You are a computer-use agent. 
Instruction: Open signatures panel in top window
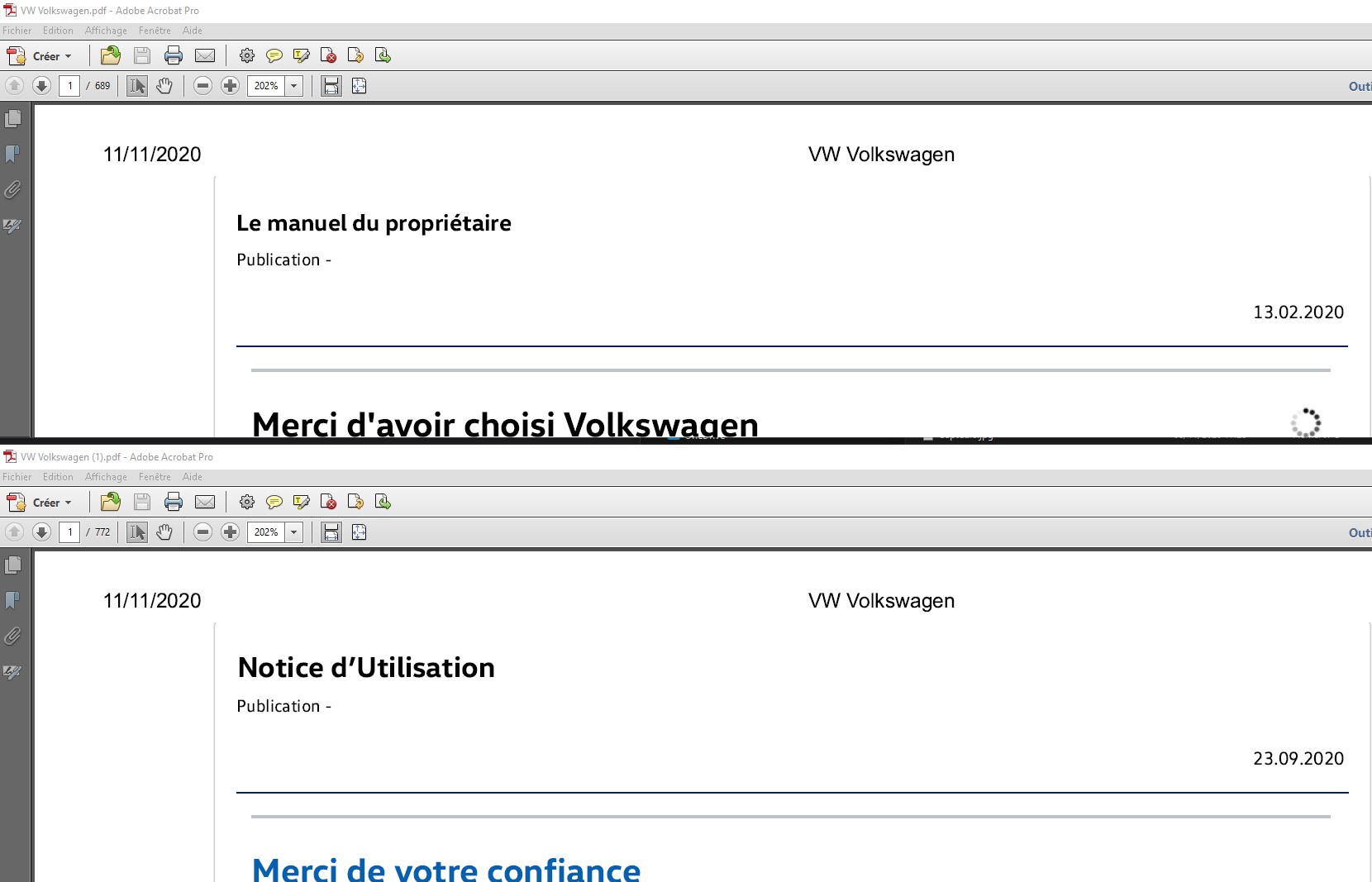(x=12, y=226)
